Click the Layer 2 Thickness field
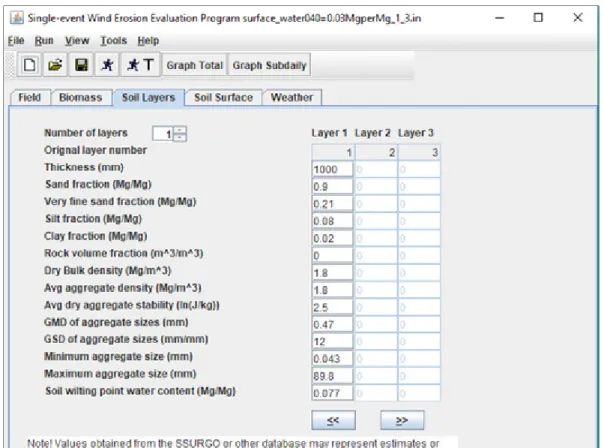The width and height of the screenshot is (604, 448). [x=376, y=169]
